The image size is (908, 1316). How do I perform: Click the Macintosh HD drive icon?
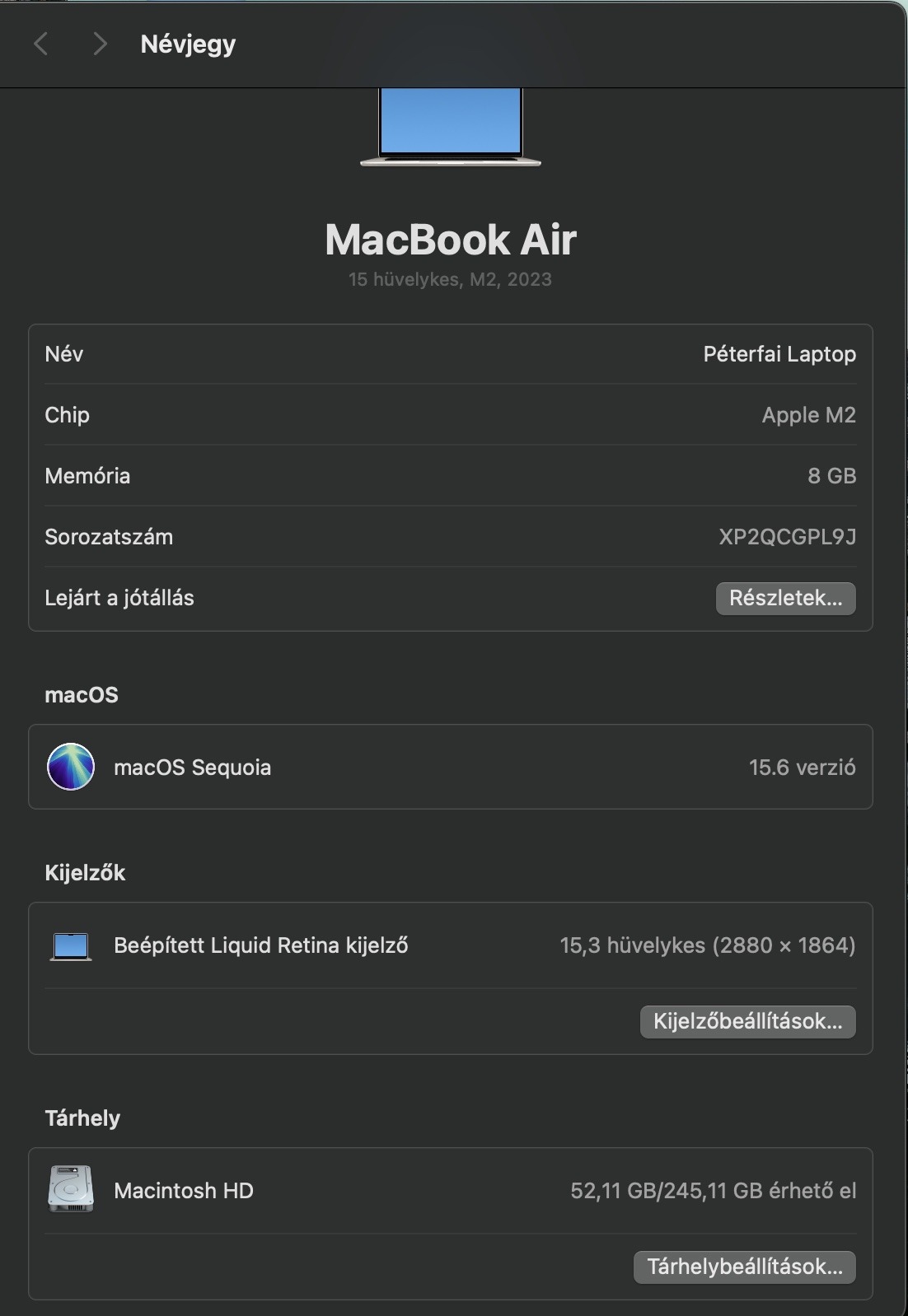(71, 1189)
